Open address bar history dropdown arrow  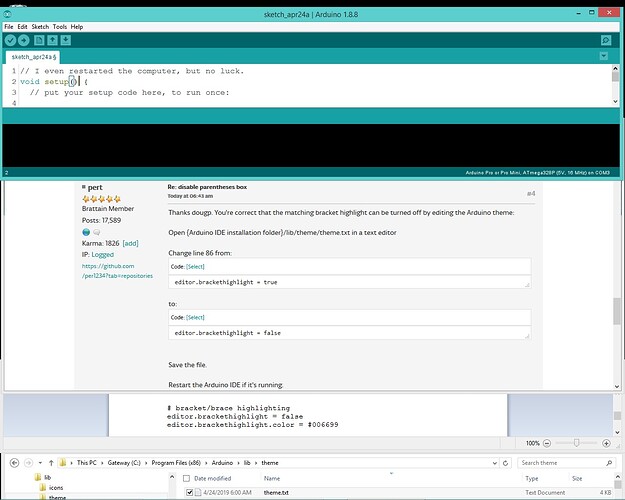click(495, 463)
